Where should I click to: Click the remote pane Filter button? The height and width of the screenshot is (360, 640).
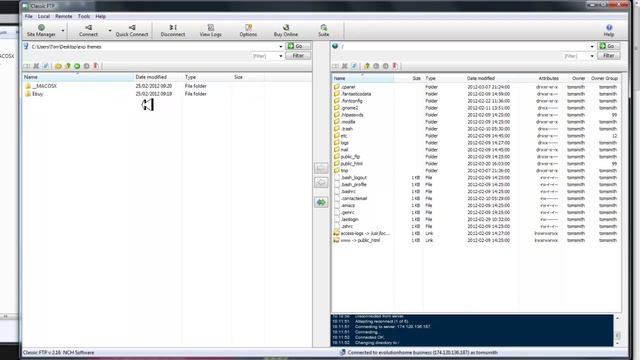[x=609, y=56]
